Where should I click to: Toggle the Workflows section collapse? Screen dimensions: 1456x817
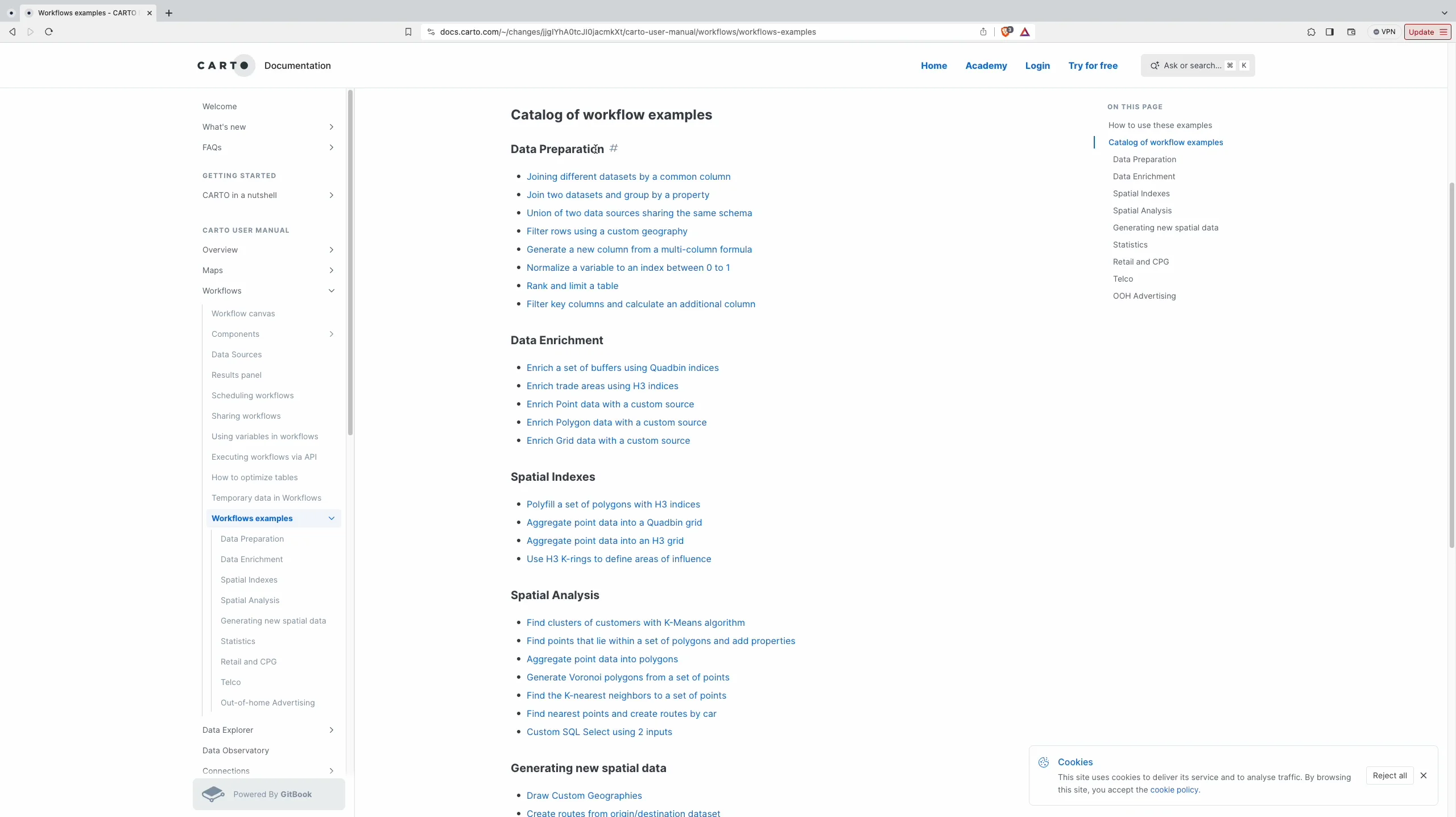(331, 291)
